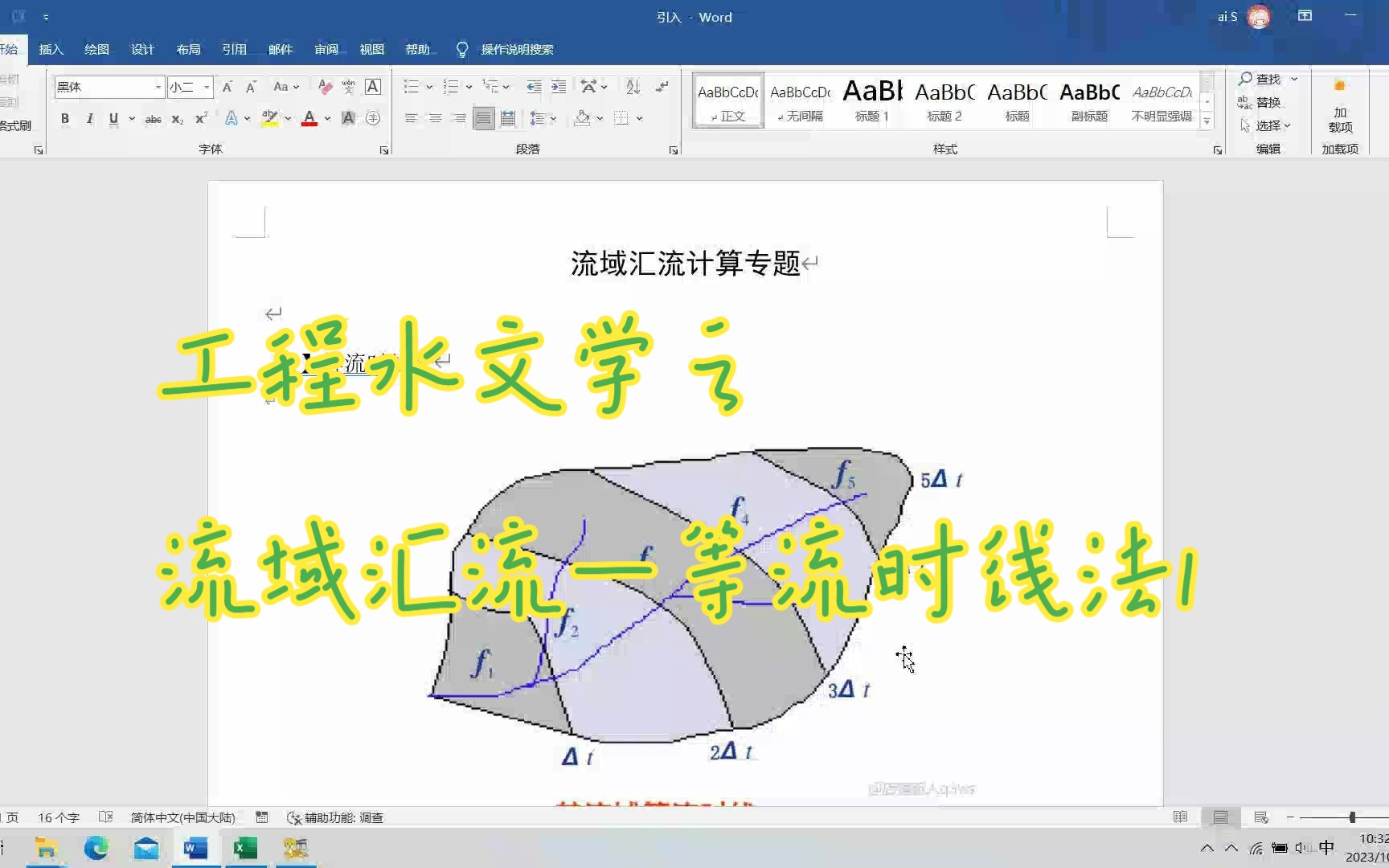The height and width of the screenshot is (868, 1389).
Task: Toggle show/hide paragraph marks
Action: pos(662,87)
